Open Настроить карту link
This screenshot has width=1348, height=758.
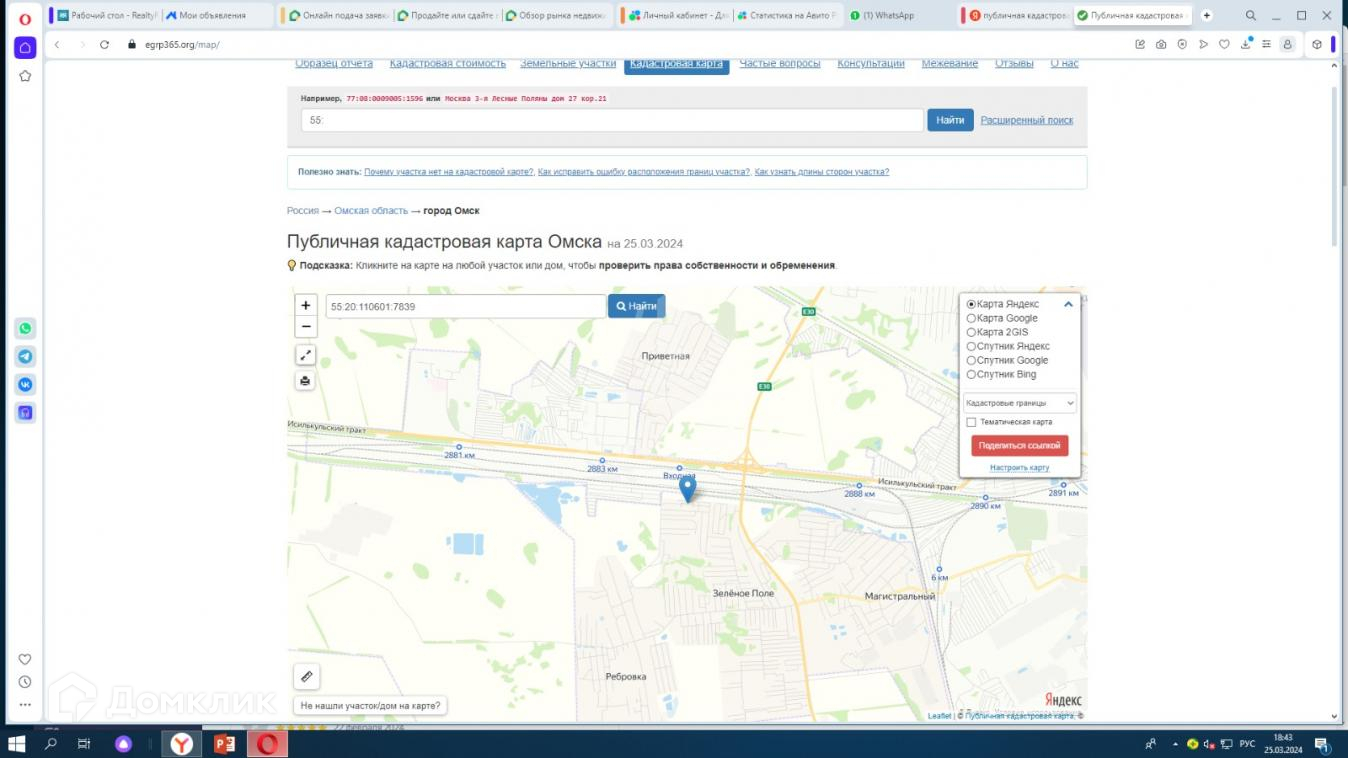pos(1020,468)
